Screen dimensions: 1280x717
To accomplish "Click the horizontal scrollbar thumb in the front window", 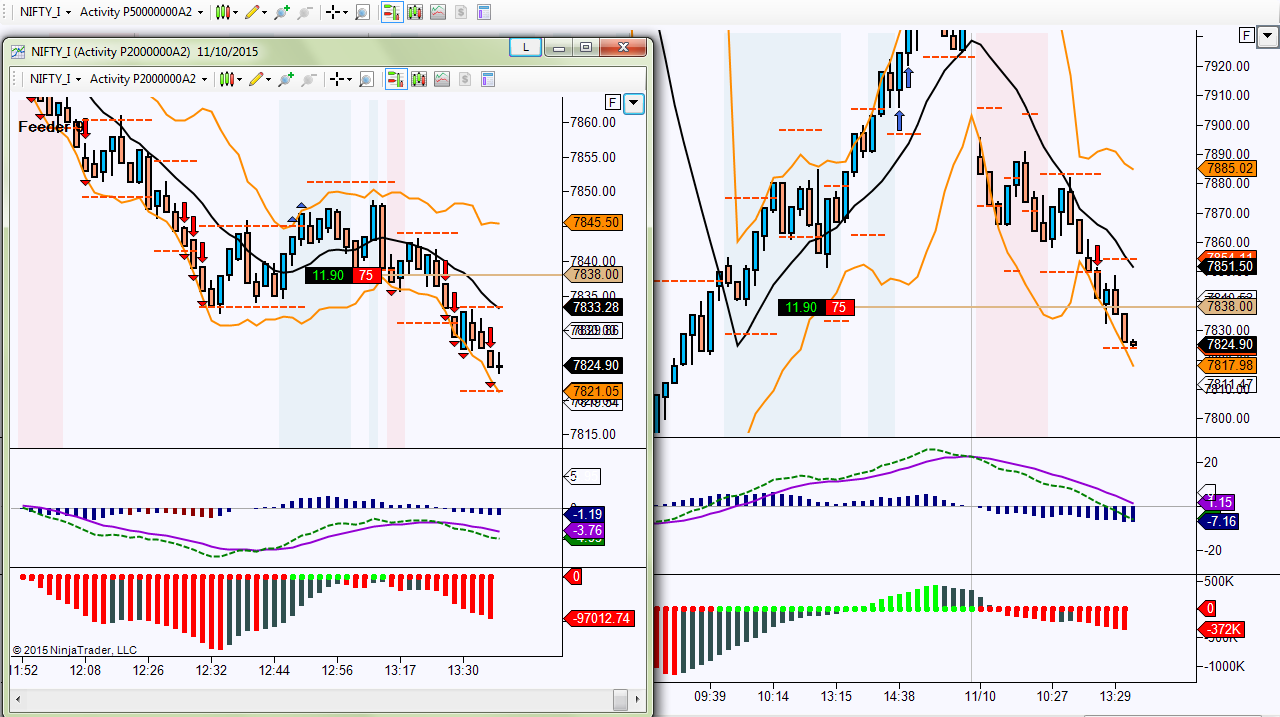I will (620, 699).
